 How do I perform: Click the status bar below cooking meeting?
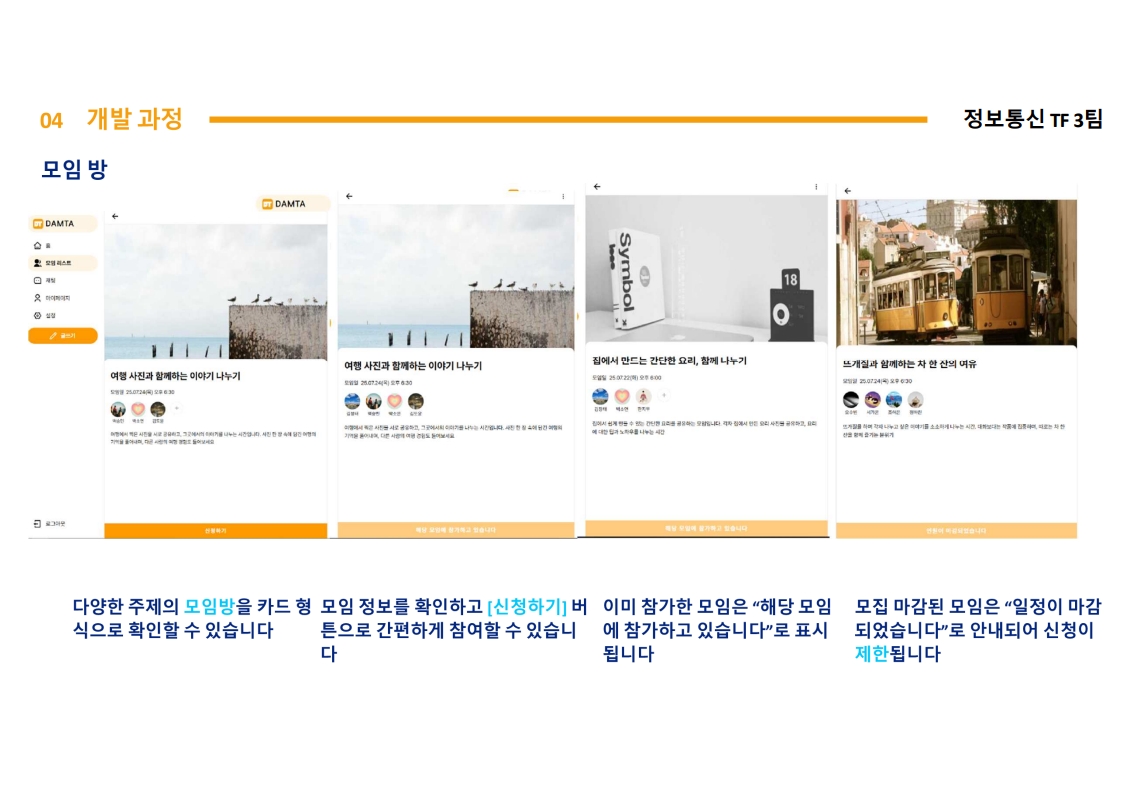point(706,528)
